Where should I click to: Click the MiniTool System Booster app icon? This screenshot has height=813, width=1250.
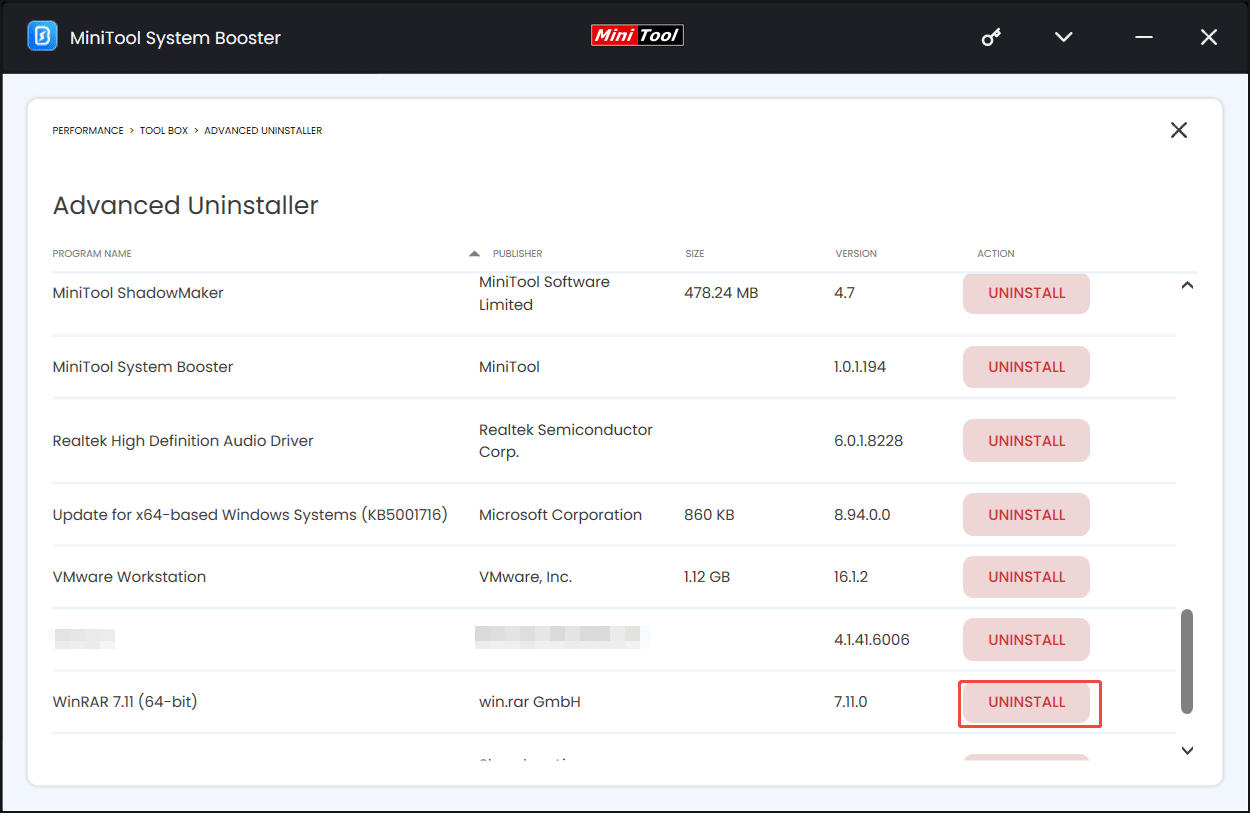[x=42, y=37]
